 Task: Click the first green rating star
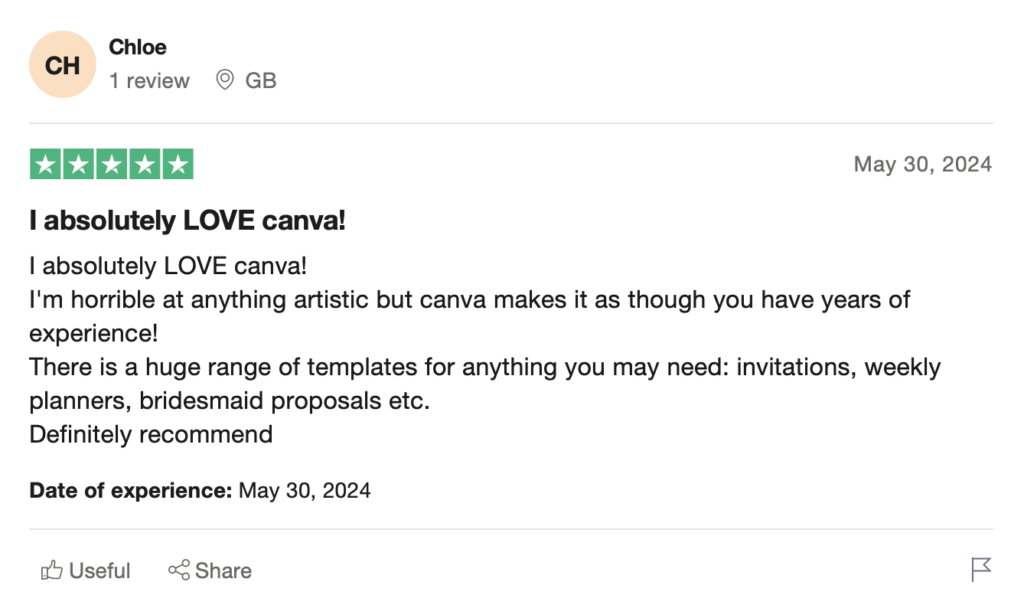click(45, 165)
